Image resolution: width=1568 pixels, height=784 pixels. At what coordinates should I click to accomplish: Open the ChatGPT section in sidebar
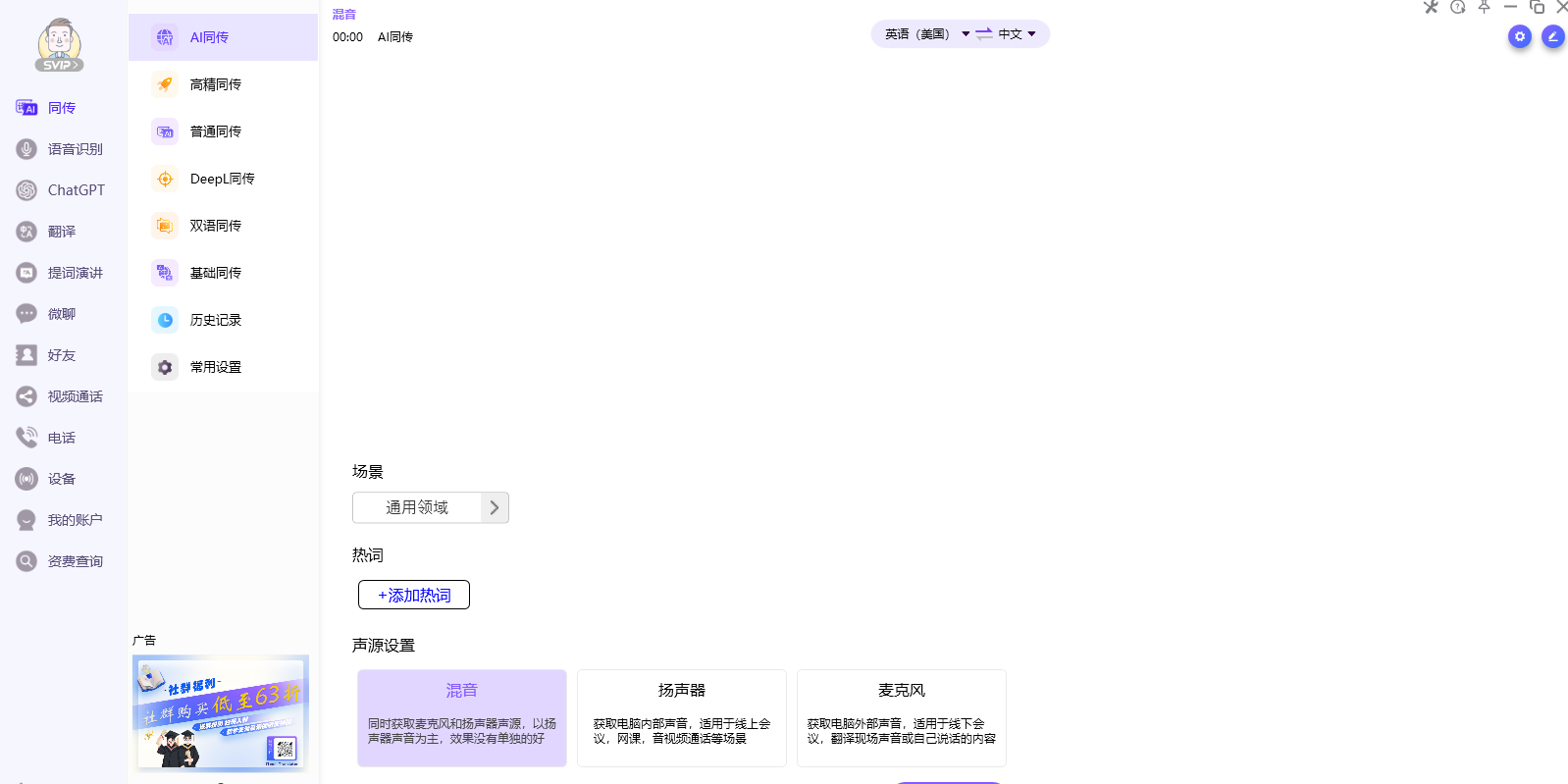pyautogui.click(x=61, y=190)
